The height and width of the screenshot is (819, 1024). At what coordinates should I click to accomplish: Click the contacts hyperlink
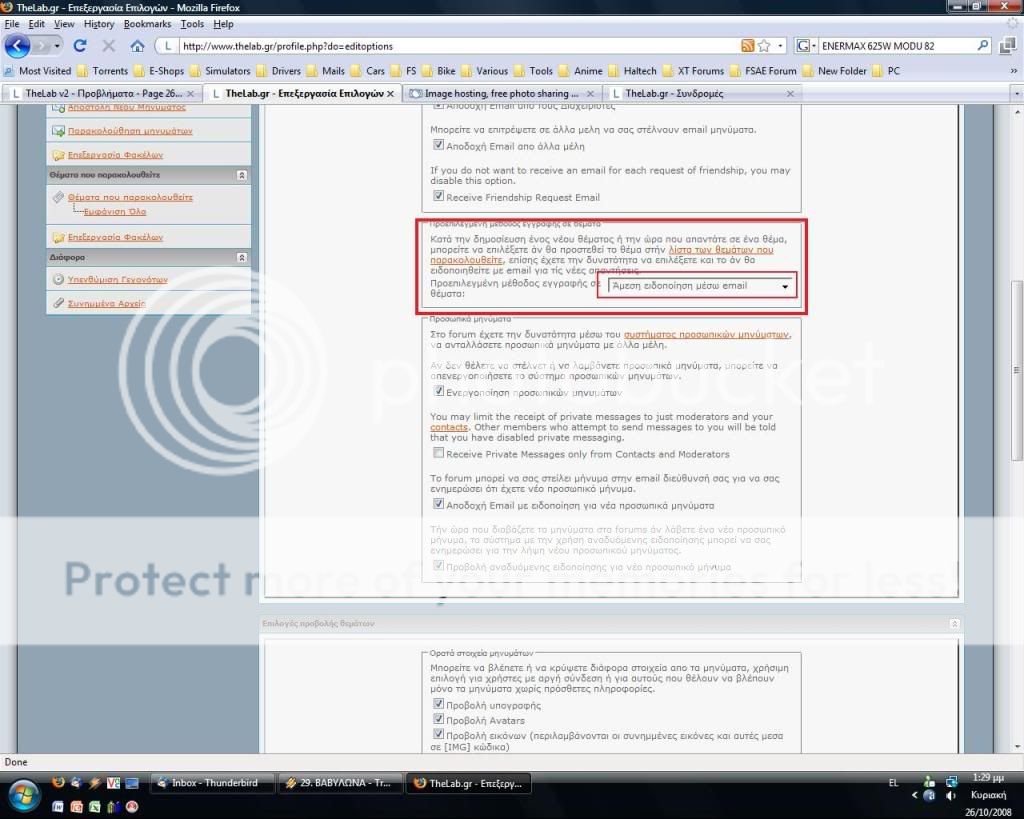pyautogui.click(x=449, y=427)
